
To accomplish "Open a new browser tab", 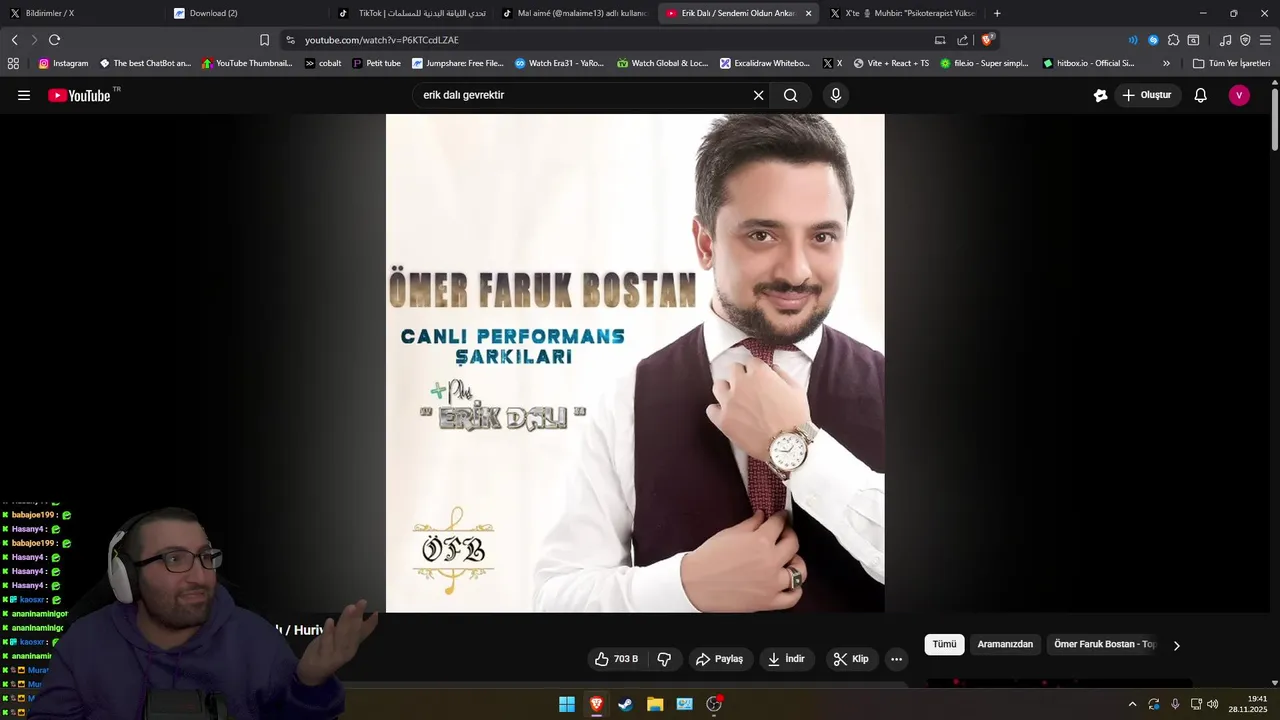I will (x=997, y=13).
